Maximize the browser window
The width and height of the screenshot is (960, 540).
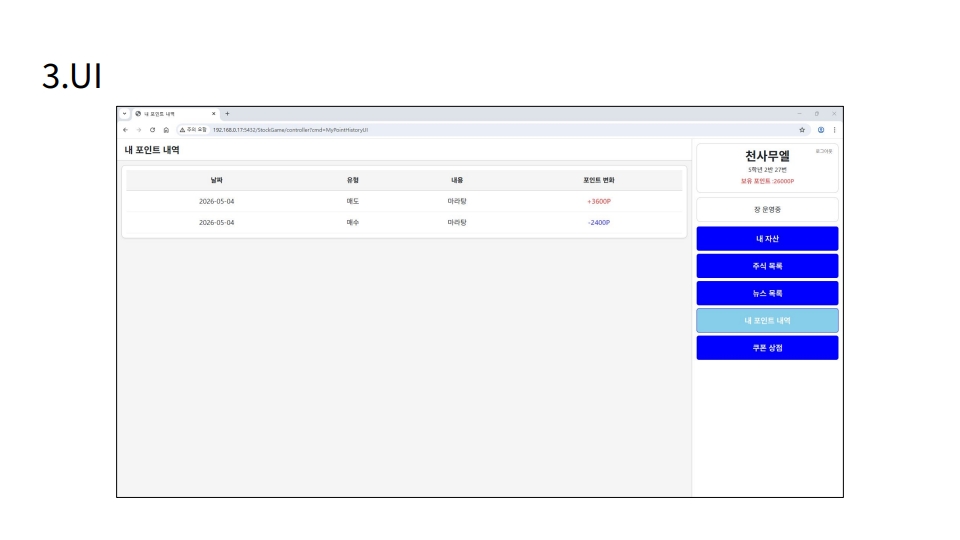coord(817,114)
